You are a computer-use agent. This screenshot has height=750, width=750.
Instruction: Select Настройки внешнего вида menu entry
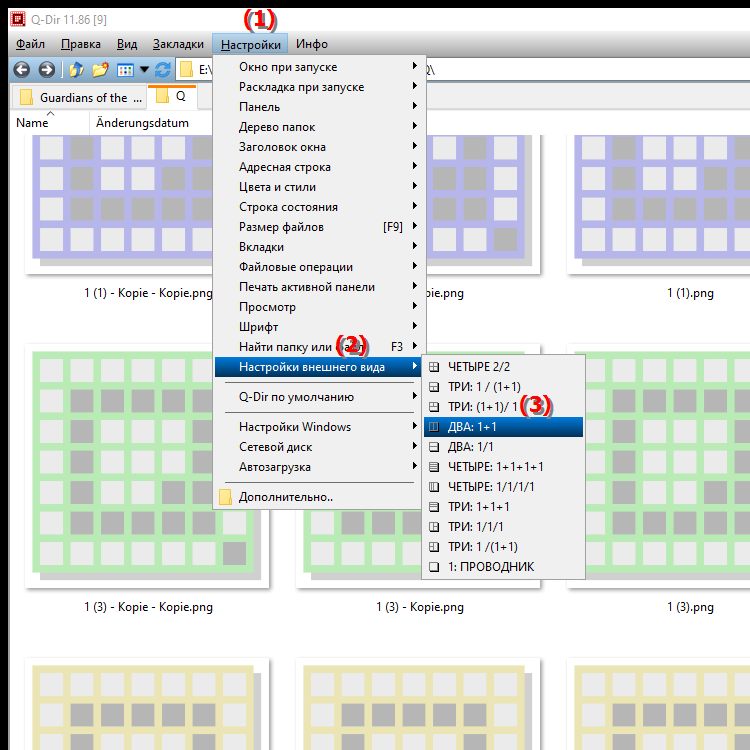tap(319, 367)
